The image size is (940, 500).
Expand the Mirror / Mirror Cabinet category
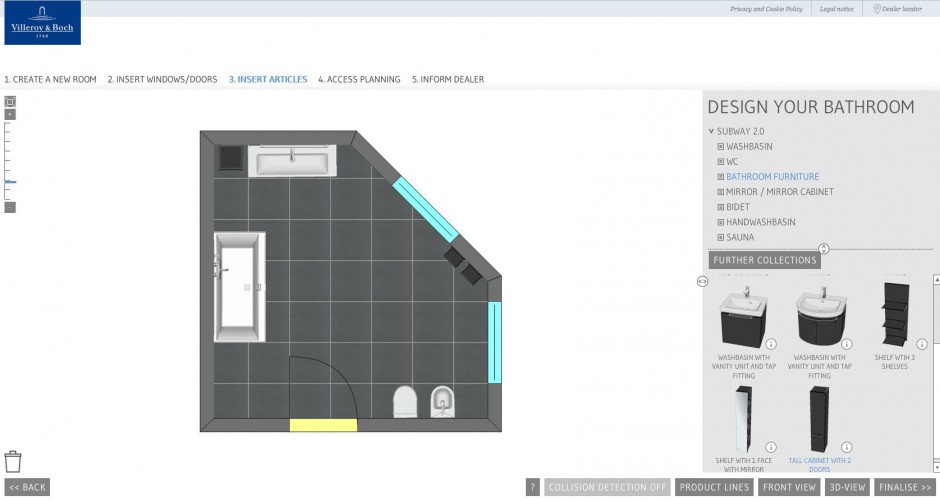coord(720,192)
